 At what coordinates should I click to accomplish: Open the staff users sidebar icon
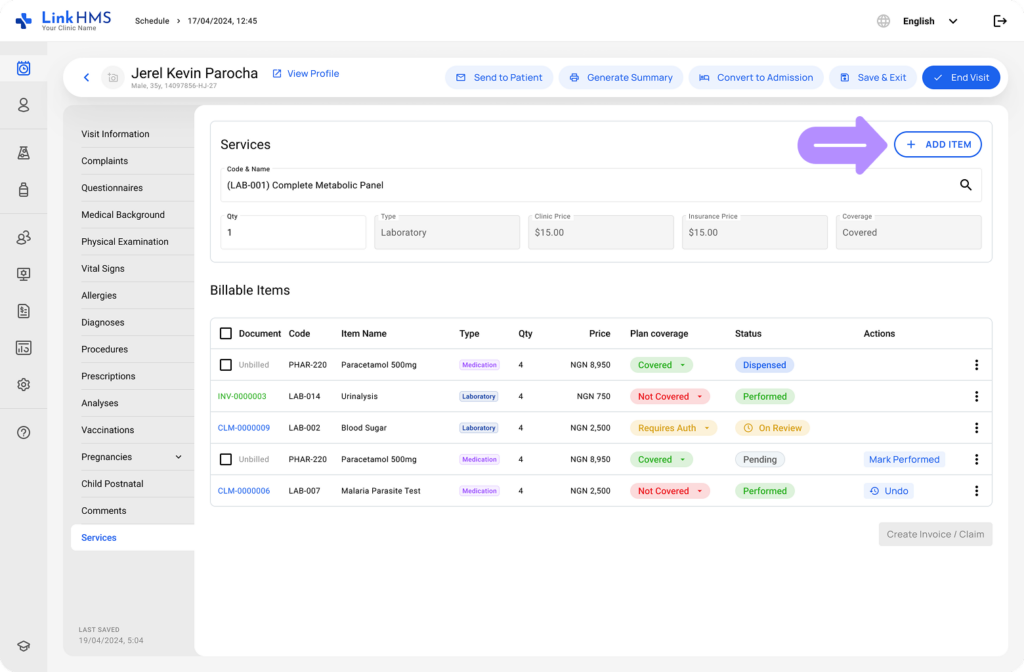tap(24, 238)
